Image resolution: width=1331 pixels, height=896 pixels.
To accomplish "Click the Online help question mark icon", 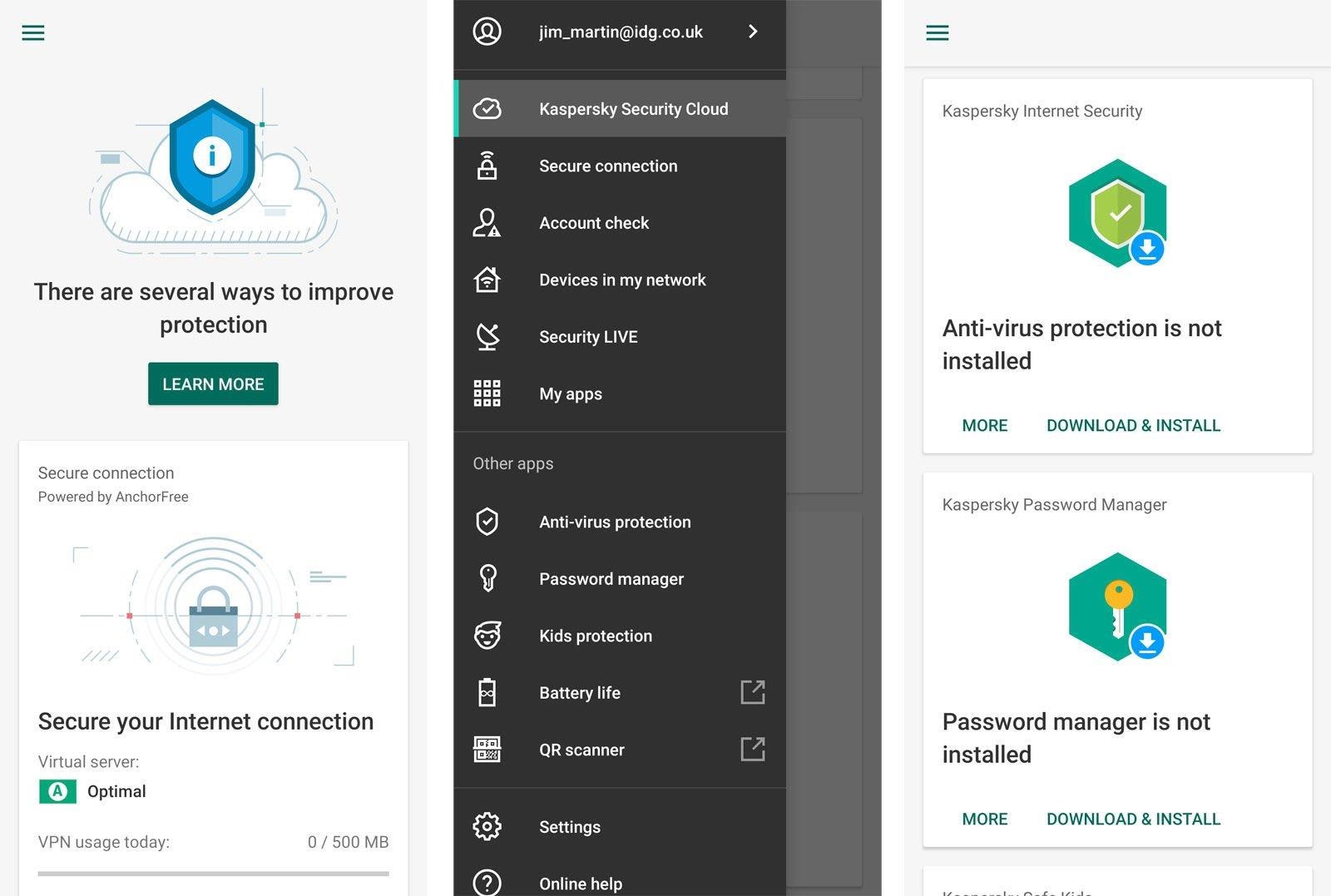I will (487, 883).
